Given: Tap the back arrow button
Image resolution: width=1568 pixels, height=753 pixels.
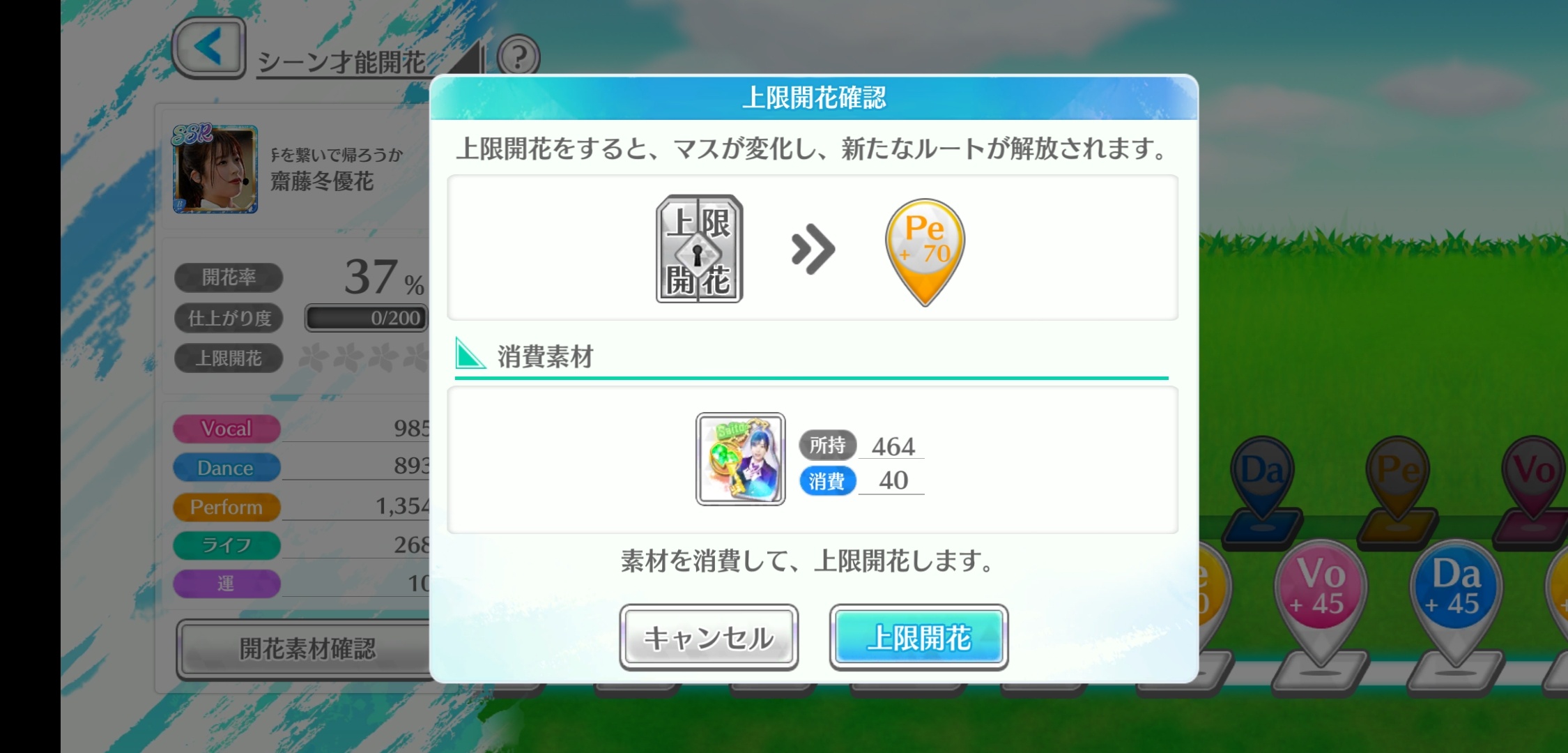Looking at the screenshot, I should (x=208, y=47).
